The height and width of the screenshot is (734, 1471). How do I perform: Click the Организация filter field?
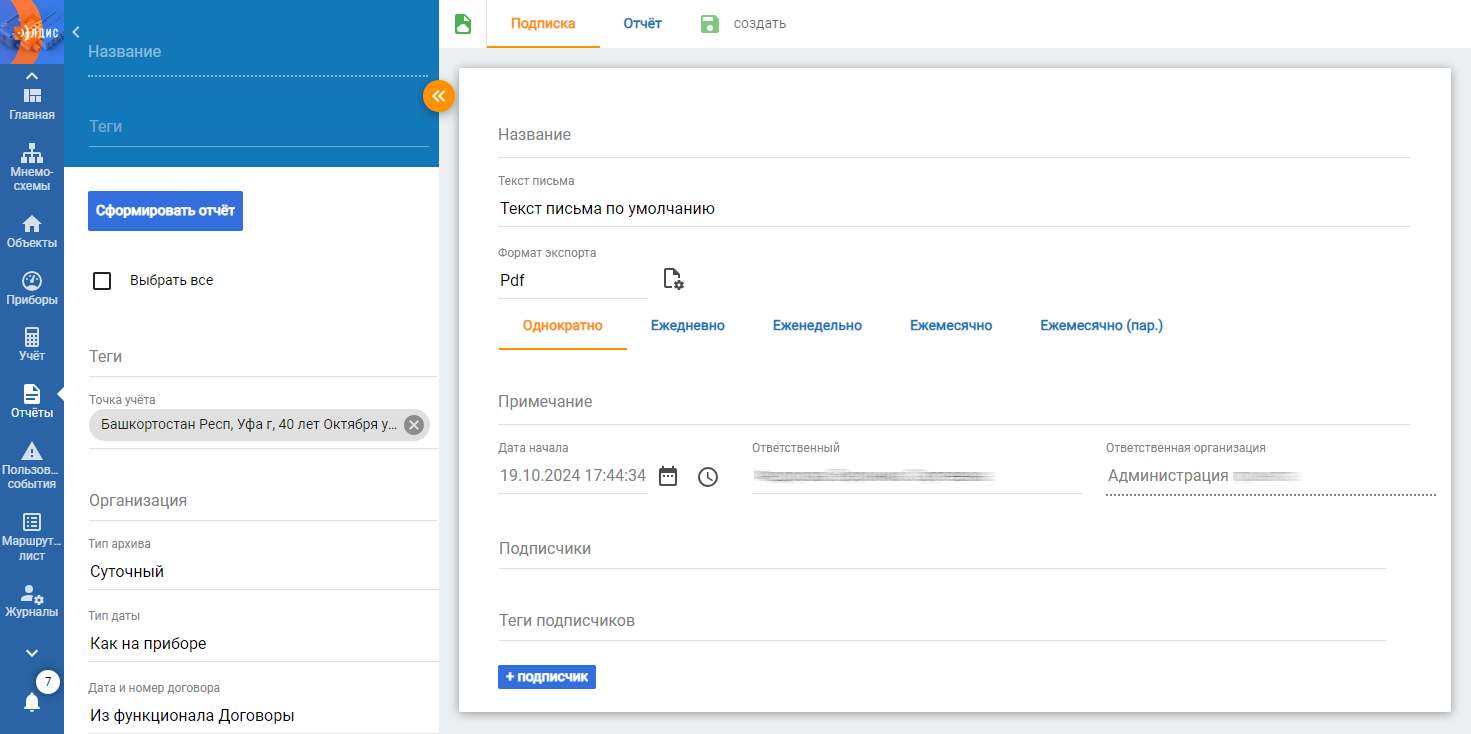[263, 501]
